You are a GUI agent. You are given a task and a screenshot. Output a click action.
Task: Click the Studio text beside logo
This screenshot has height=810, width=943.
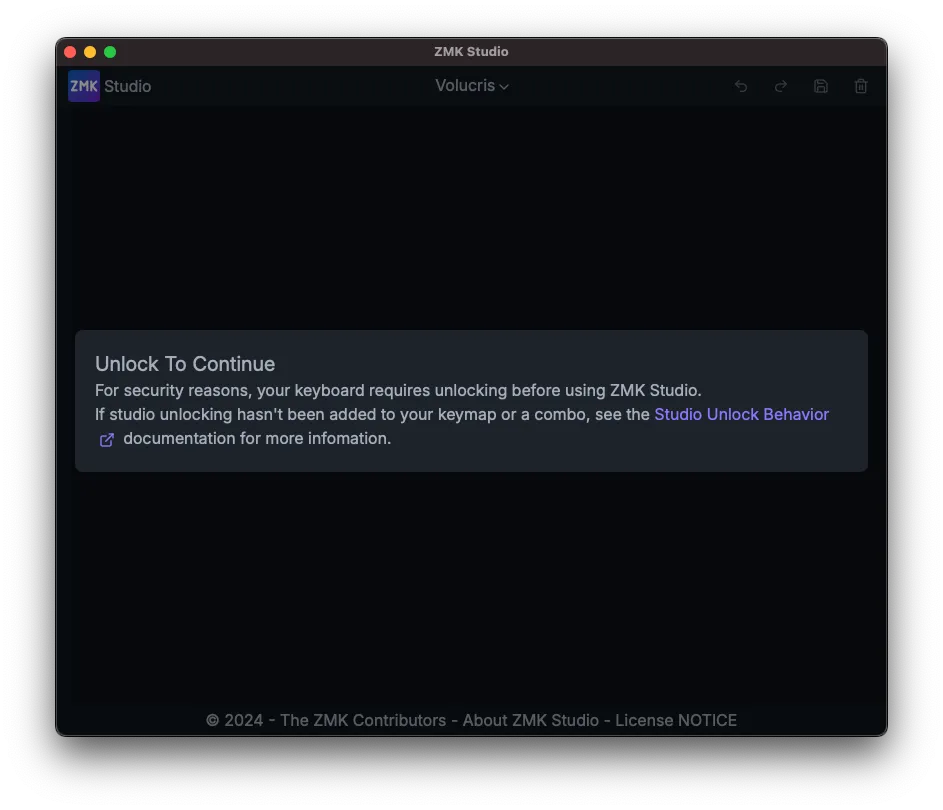(127, 86)
